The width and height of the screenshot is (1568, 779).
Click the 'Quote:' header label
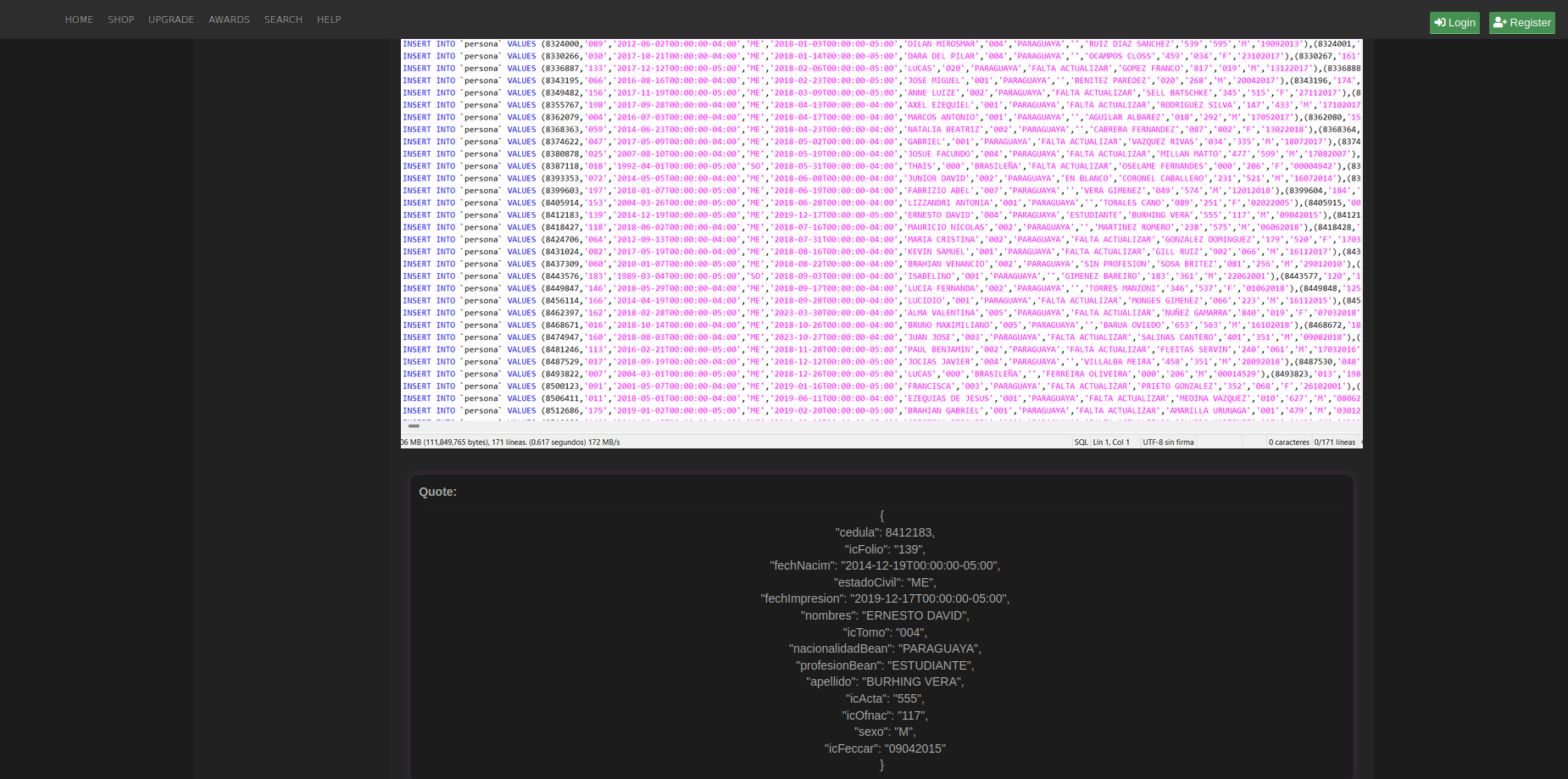pyautogui.click(x=437, y=492)
